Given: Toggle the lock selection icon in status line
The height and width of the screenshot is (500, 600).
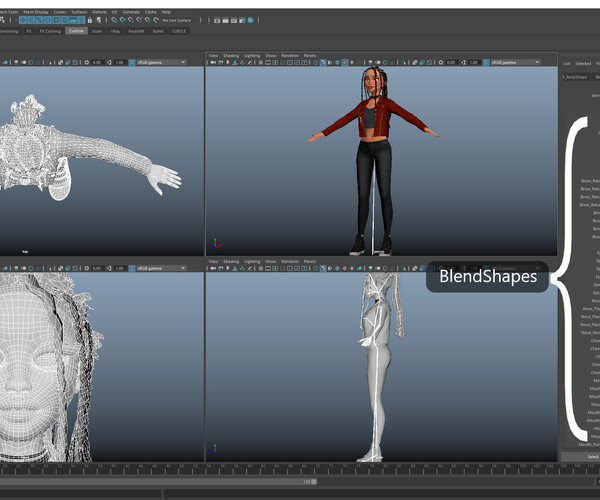Looking at the screenshot, I should (90, 20).
